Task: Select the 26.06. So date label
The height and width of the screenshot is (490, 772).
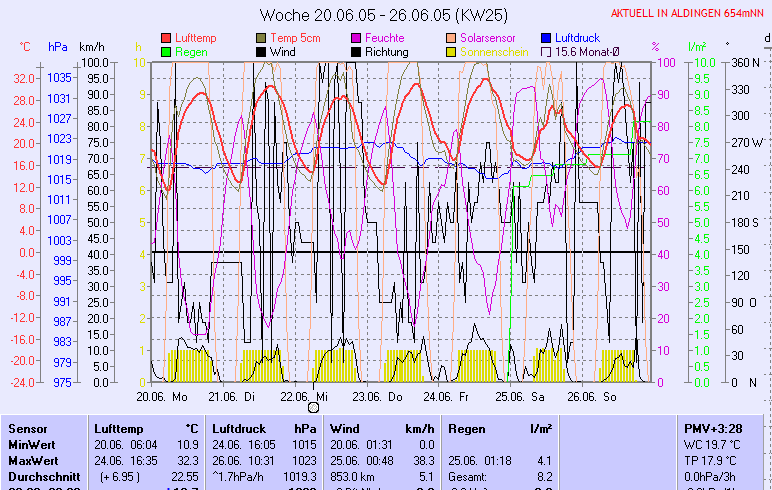Action: (592, 396)
